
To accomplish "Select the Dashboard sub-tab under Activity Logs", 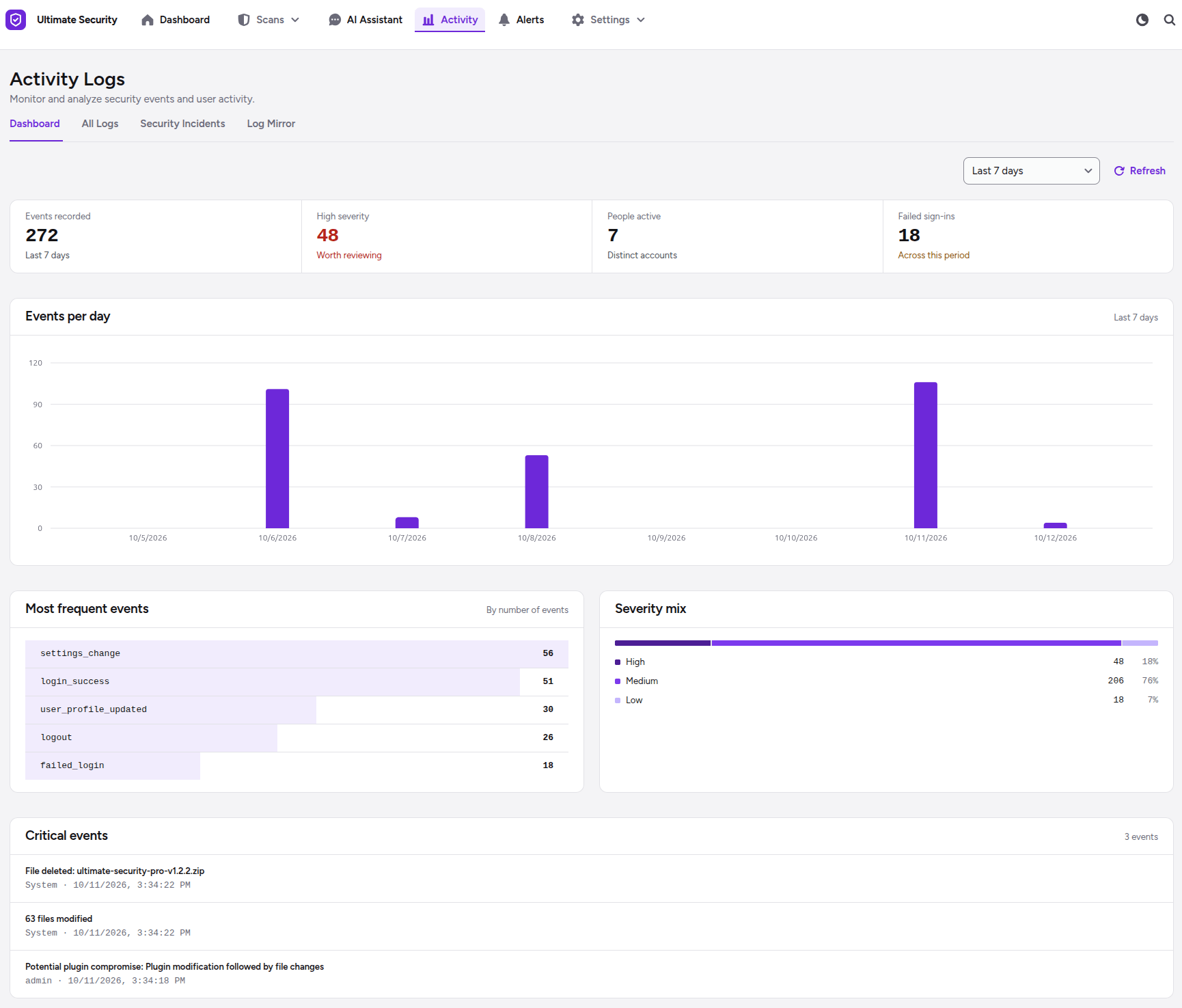I will (x=35, y=124).
